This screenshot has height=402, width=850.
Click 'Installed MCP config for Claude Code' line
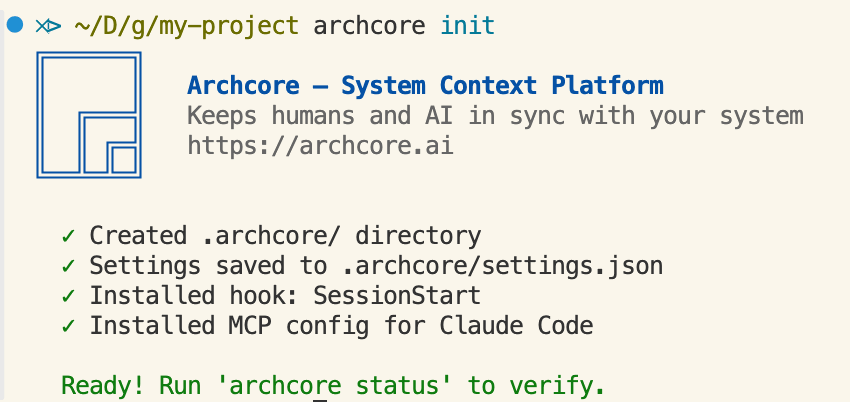(x=342, y=326)
